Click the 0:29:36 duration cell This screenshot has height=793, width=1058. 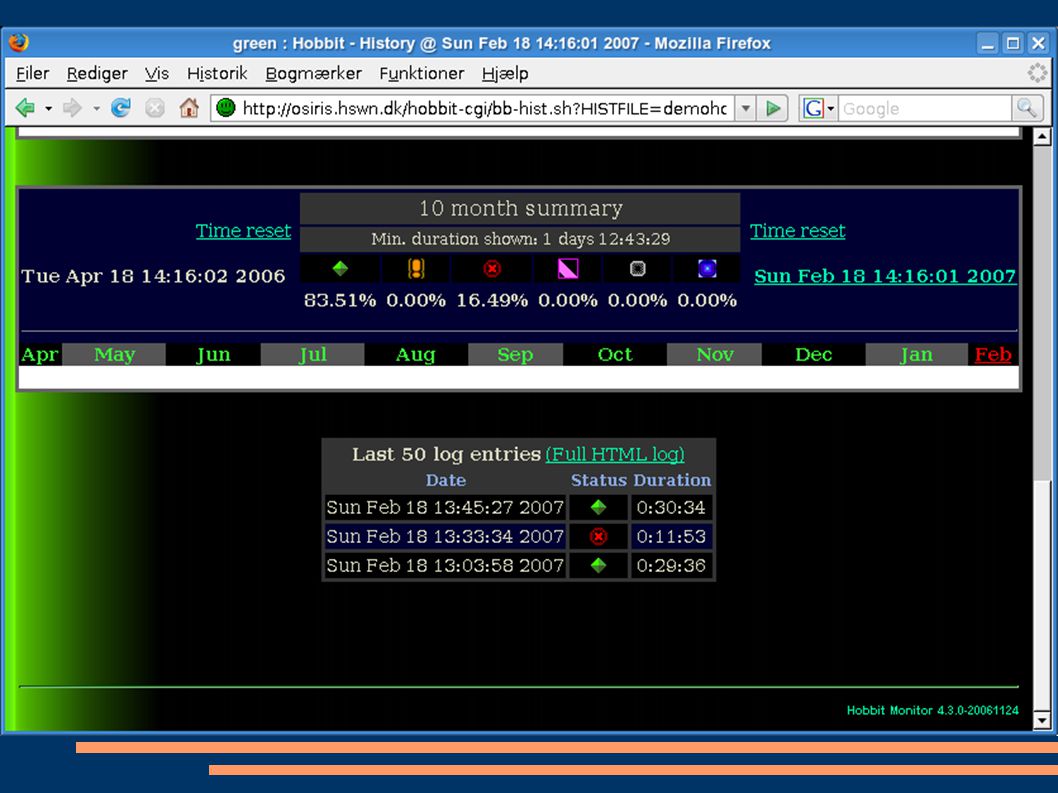[x=671, y=566]
